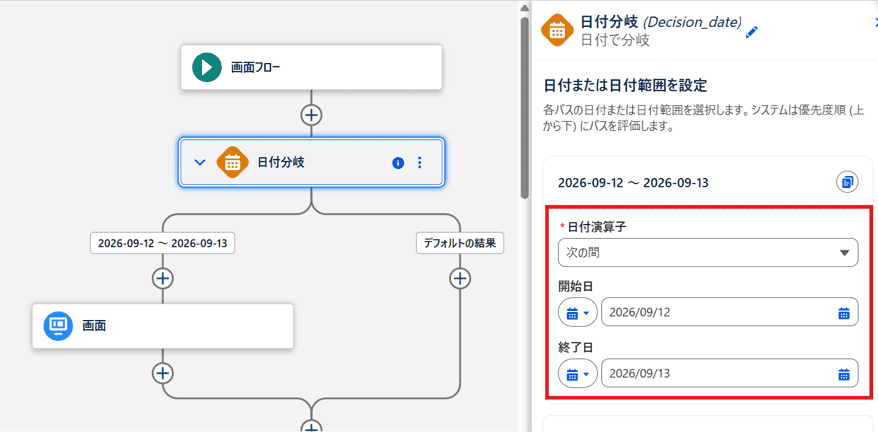Click the orange calendar icon on 日付分岐 node
Screen dimensions: 878x432
pos(232,162)
